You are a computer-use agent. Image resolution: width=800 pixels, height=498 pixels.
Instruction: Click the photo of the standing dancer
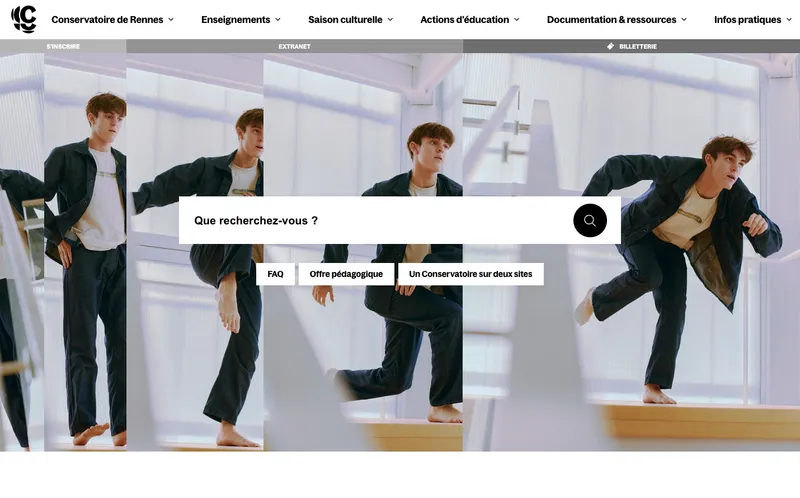85,330
